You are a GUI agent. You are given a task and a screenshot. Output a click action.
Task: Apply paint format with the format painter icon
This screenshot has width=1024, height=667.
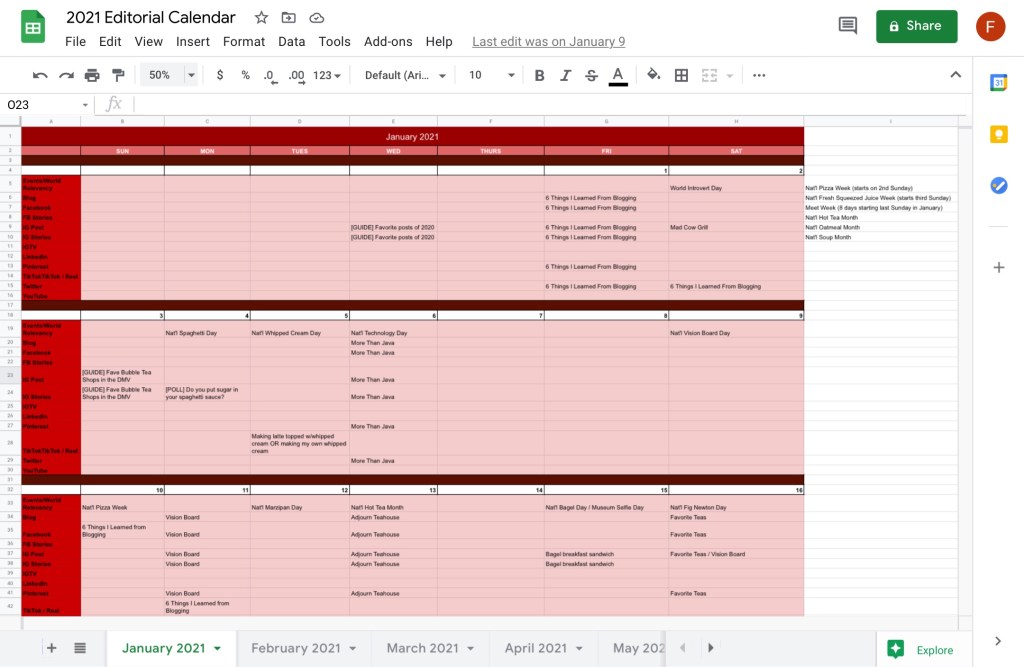coord(118,75)
